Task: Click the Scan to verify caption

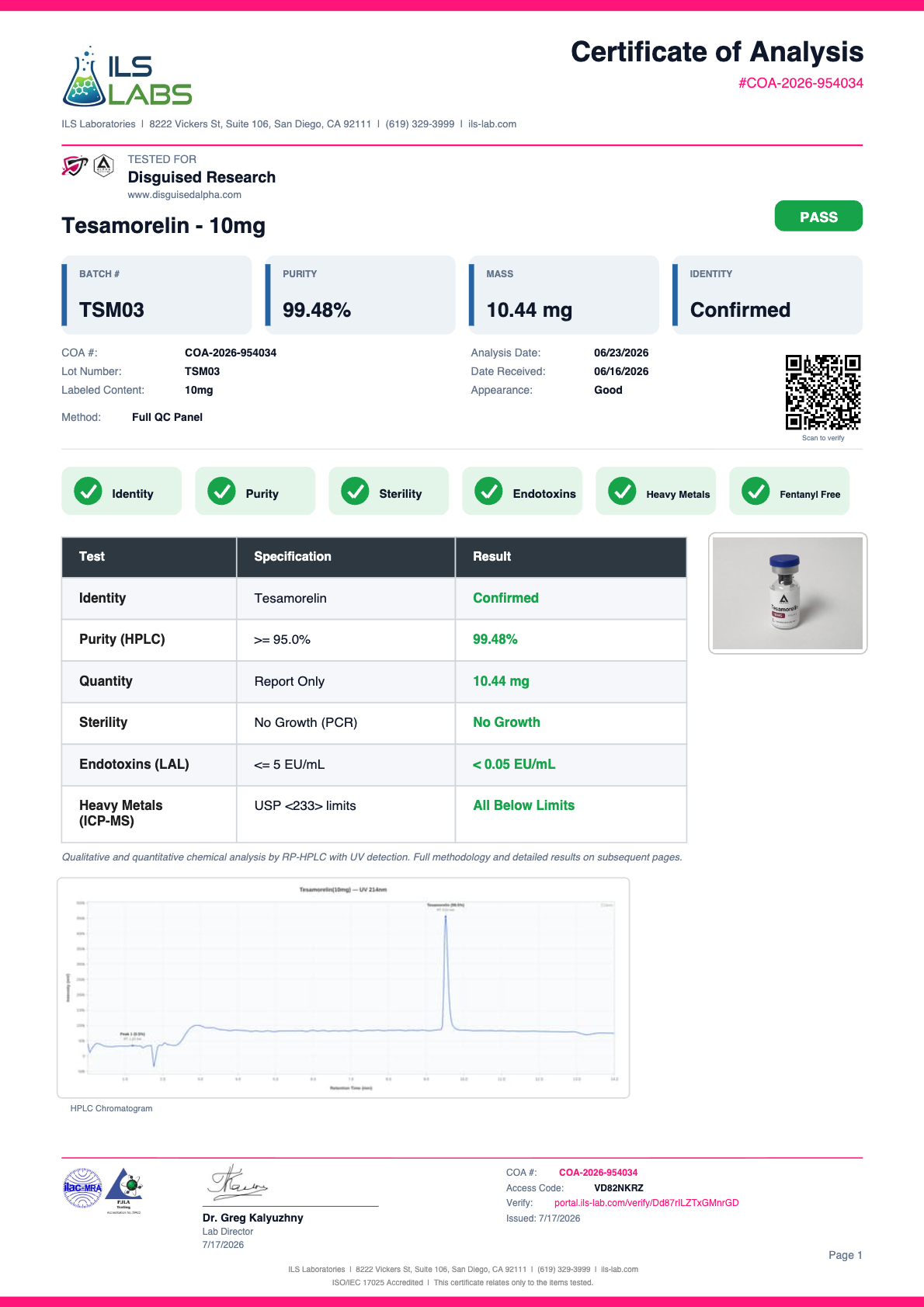Action: (x=823, y=438)
